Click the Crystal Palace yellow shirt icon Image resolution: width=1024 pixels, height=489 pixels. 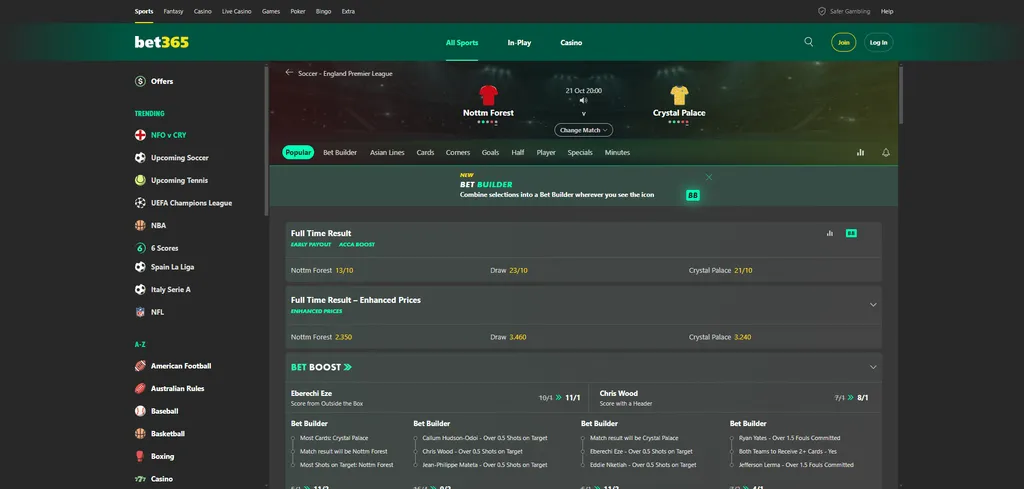(x=679, y=95)
